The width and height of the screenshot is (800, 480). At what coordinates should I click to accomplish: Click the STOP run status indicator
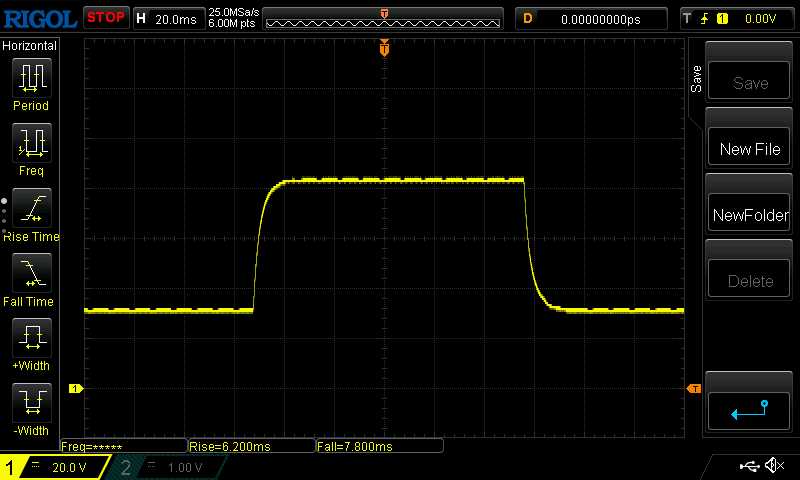(106, 18)
